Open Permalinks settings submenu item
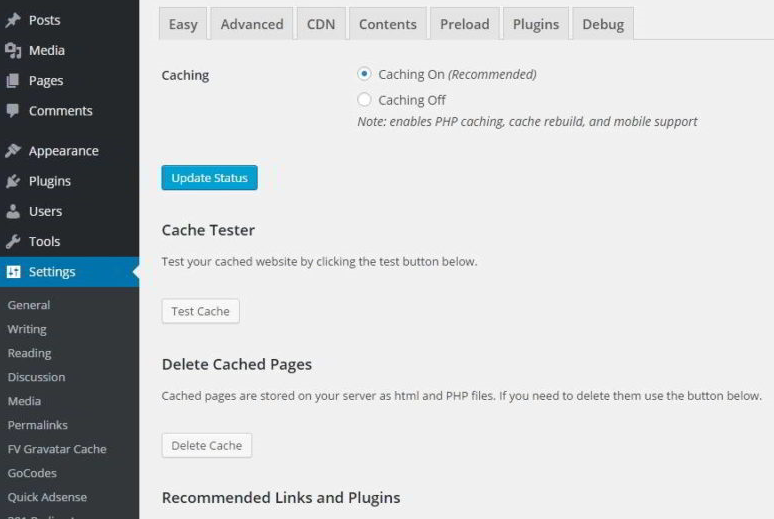Image resolution: width=774 pixels, height=519 pixels. click(x=38, y=425)
